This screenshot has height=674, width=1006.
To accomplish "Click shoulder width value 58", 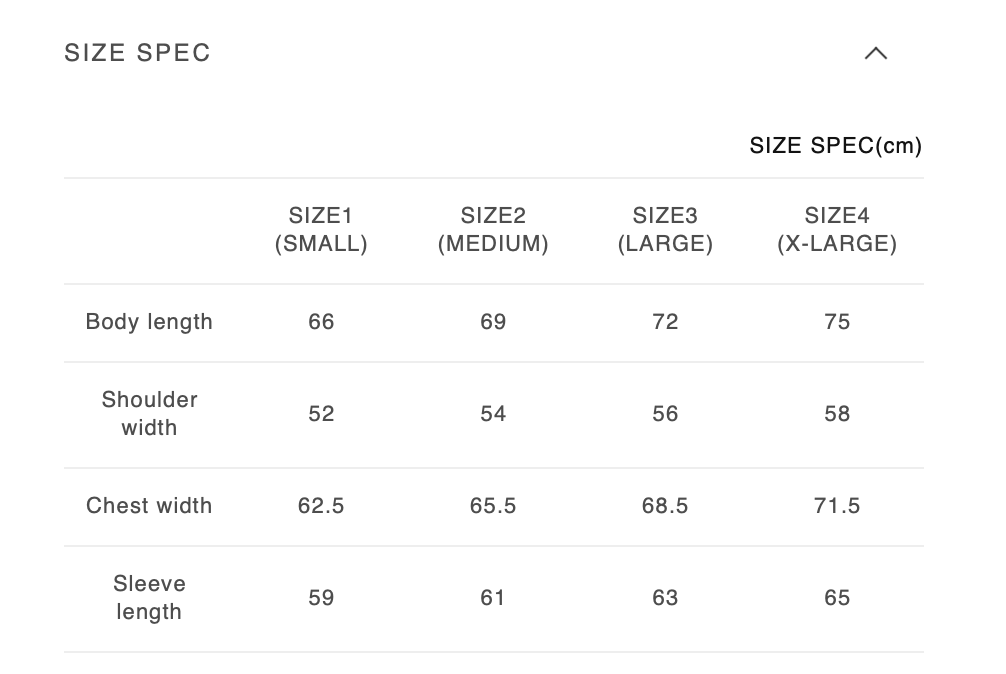I will click(837, 414).
